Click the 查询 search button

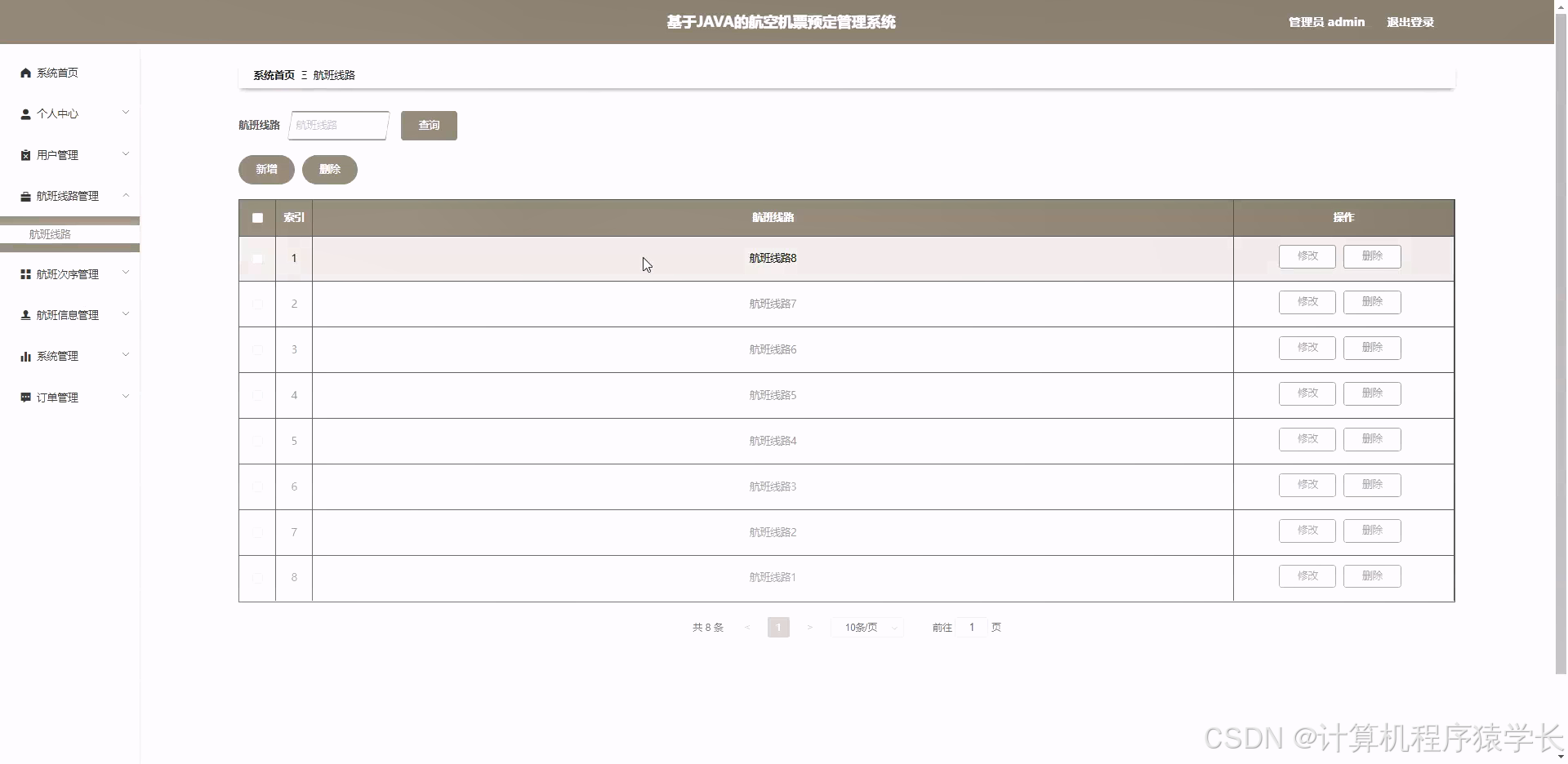428,125
